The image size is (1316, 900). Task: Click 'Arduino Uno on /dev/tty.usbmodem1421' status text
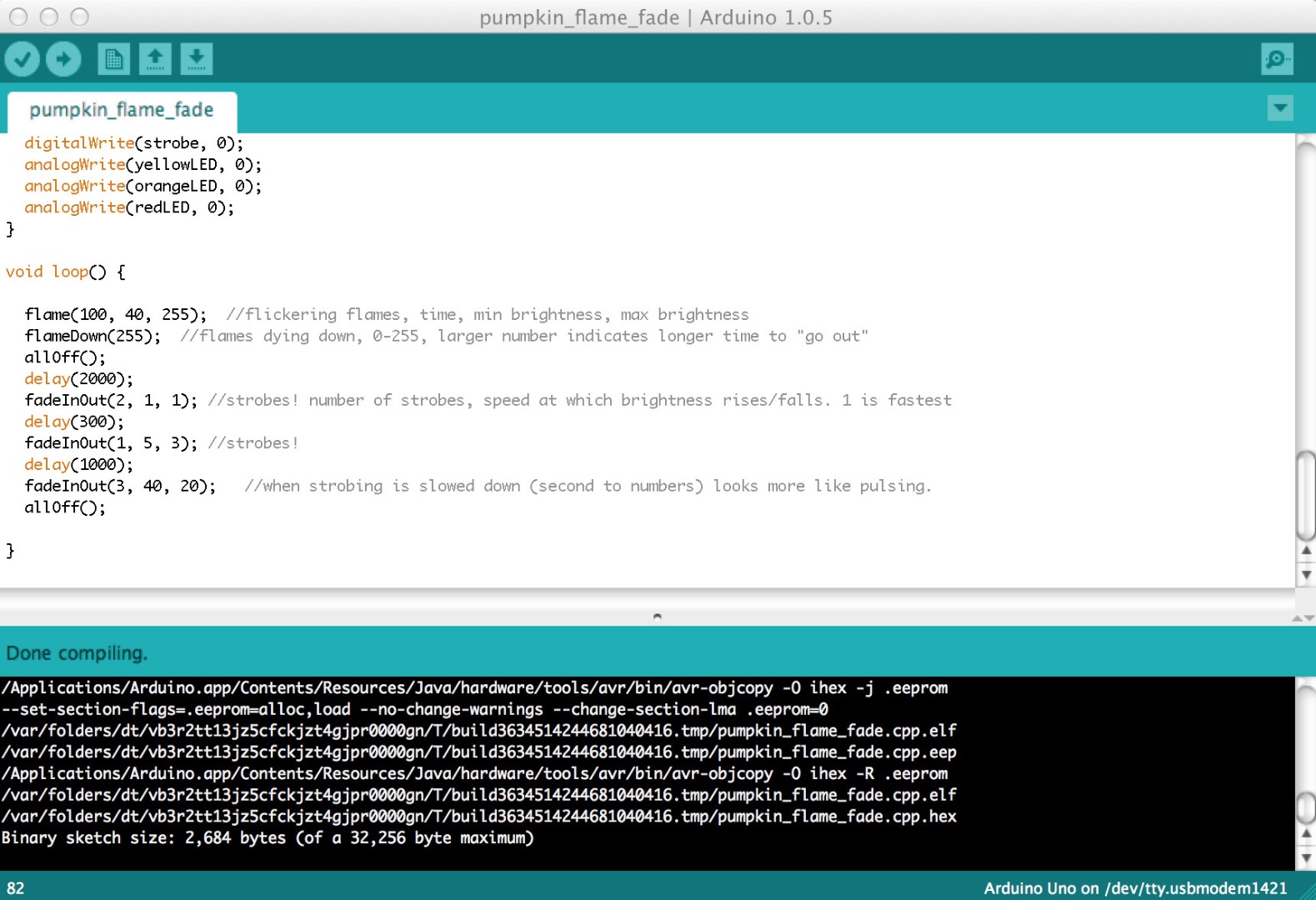tap(1135, 888)
